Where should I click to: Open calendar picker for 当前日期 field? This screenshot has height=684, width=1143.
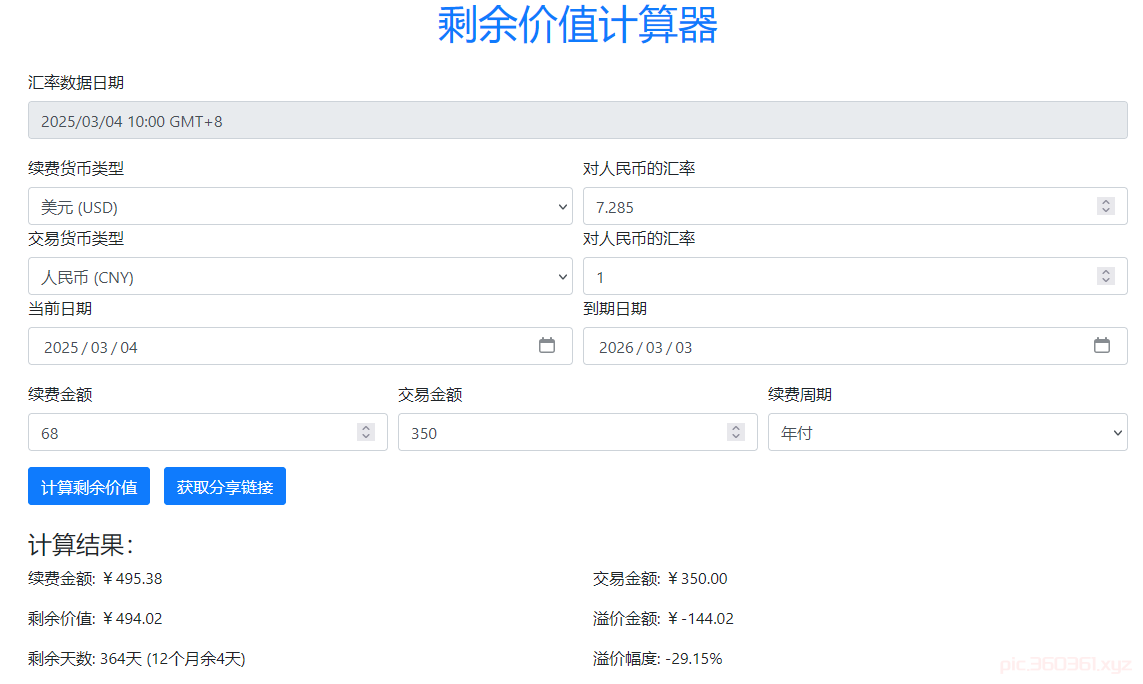(x=547, y=346)
